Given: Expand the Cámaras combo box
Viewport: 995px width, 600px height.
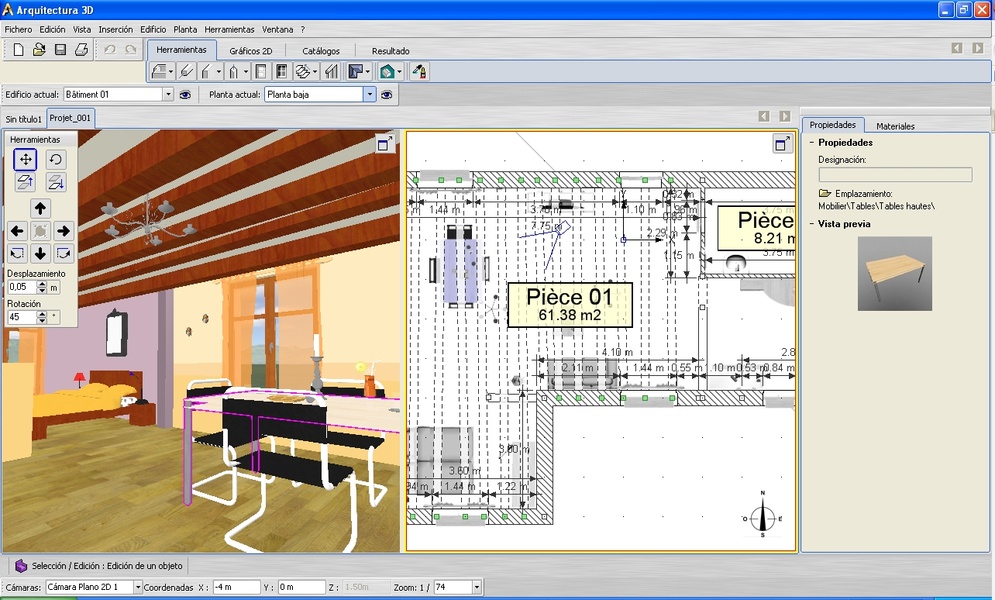Looking at the screenshot, I should pos(137,587).
